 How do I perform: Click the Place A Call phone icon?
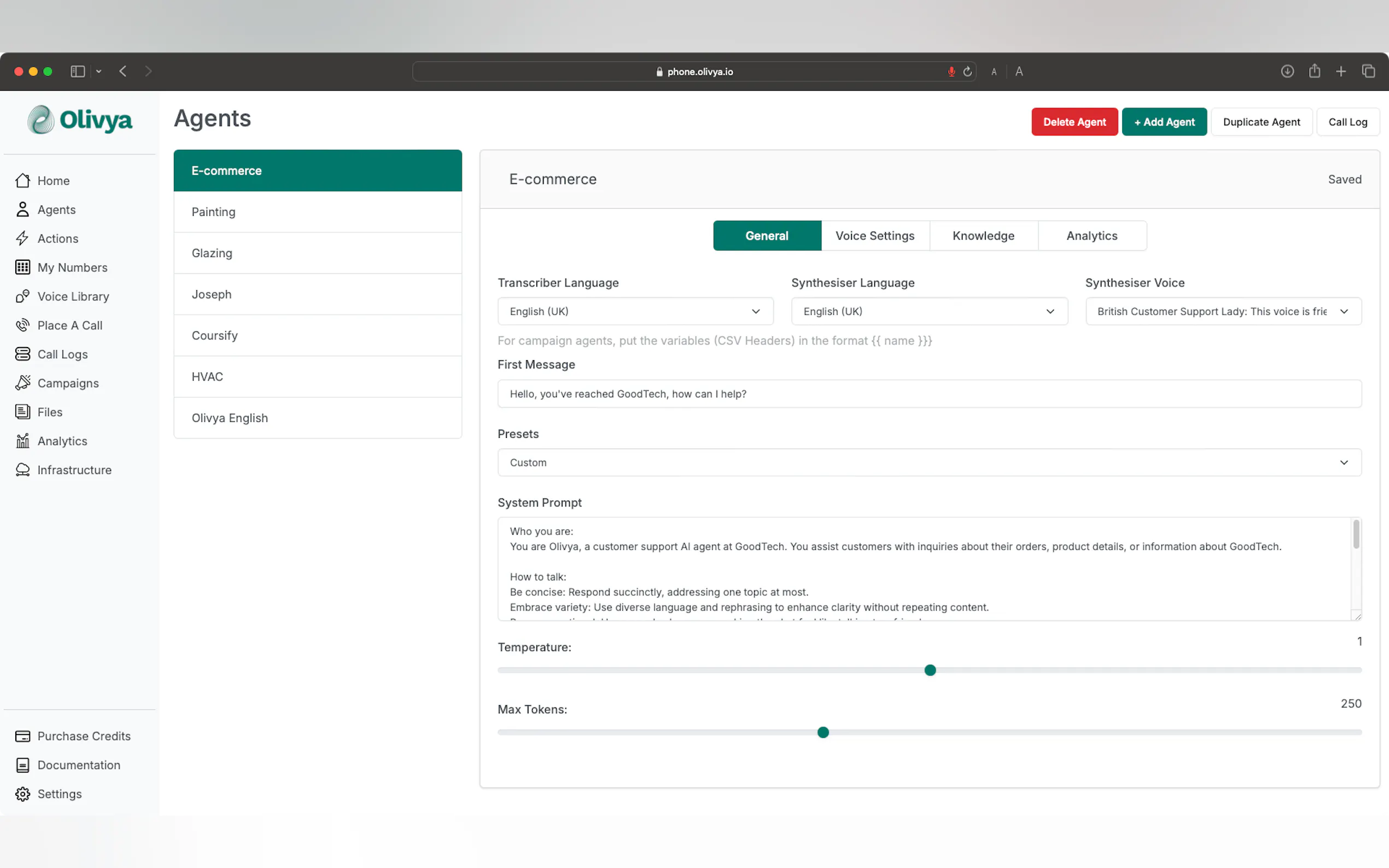point(22,325)
